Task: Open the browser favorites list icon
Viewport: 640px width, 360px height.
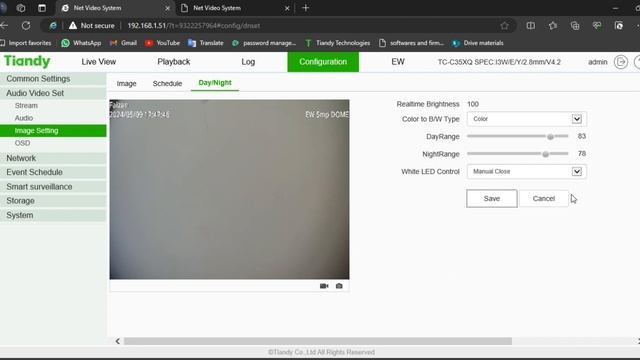Action: coord(553,26)
